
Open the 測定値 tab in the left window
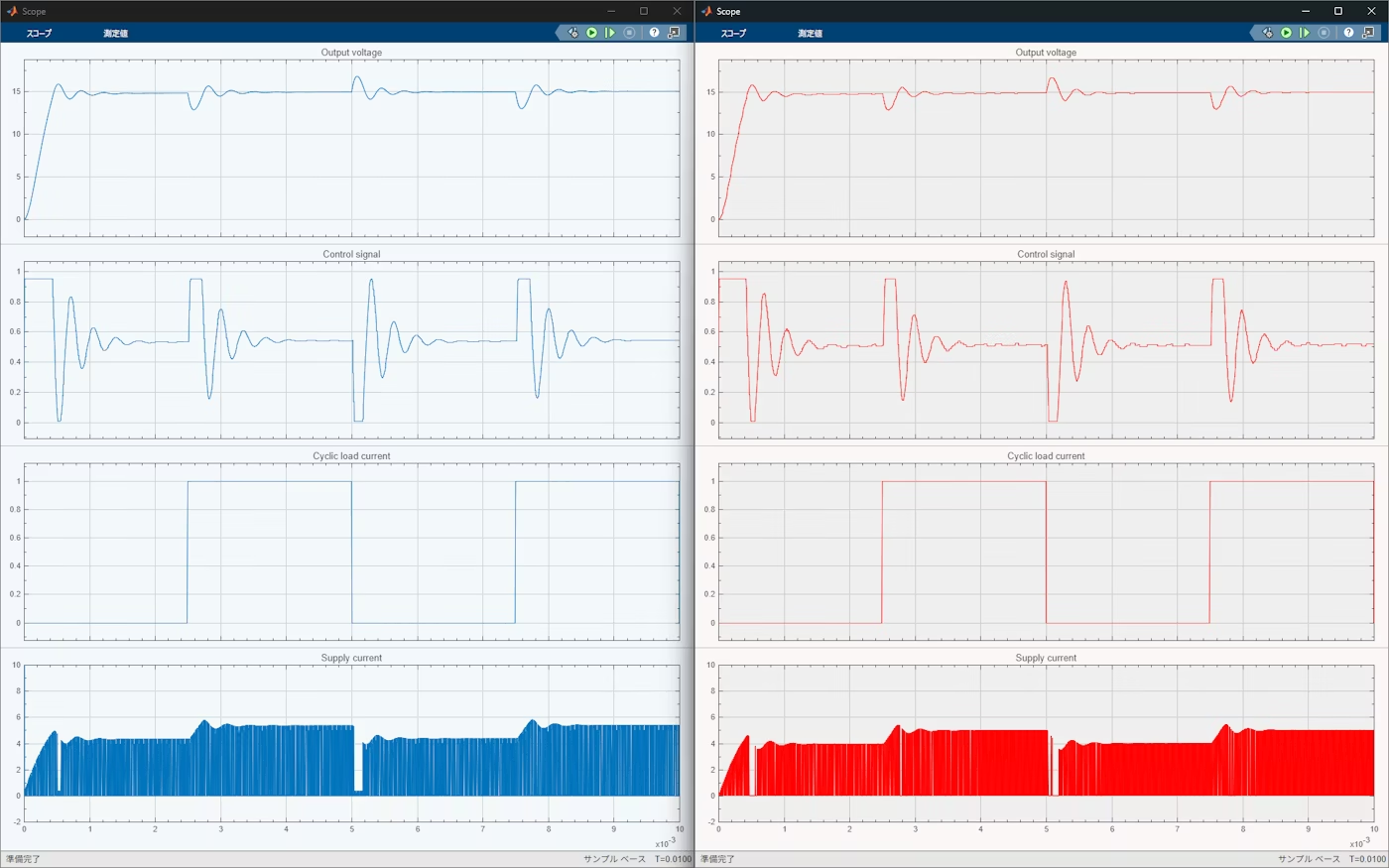(x=115, y=34)
